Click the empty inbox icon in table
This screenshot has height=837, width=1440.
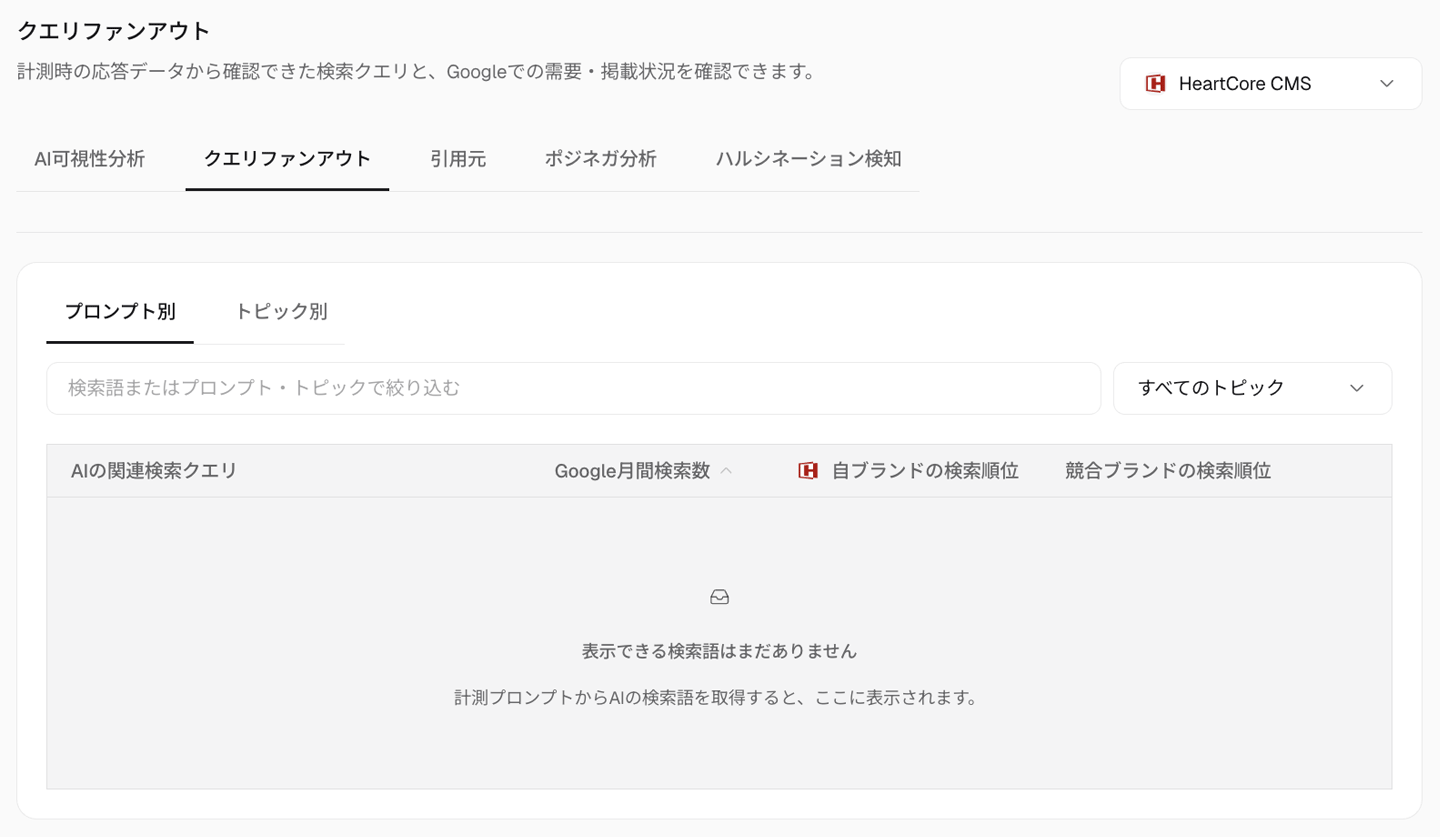click(x=719, y=597)
